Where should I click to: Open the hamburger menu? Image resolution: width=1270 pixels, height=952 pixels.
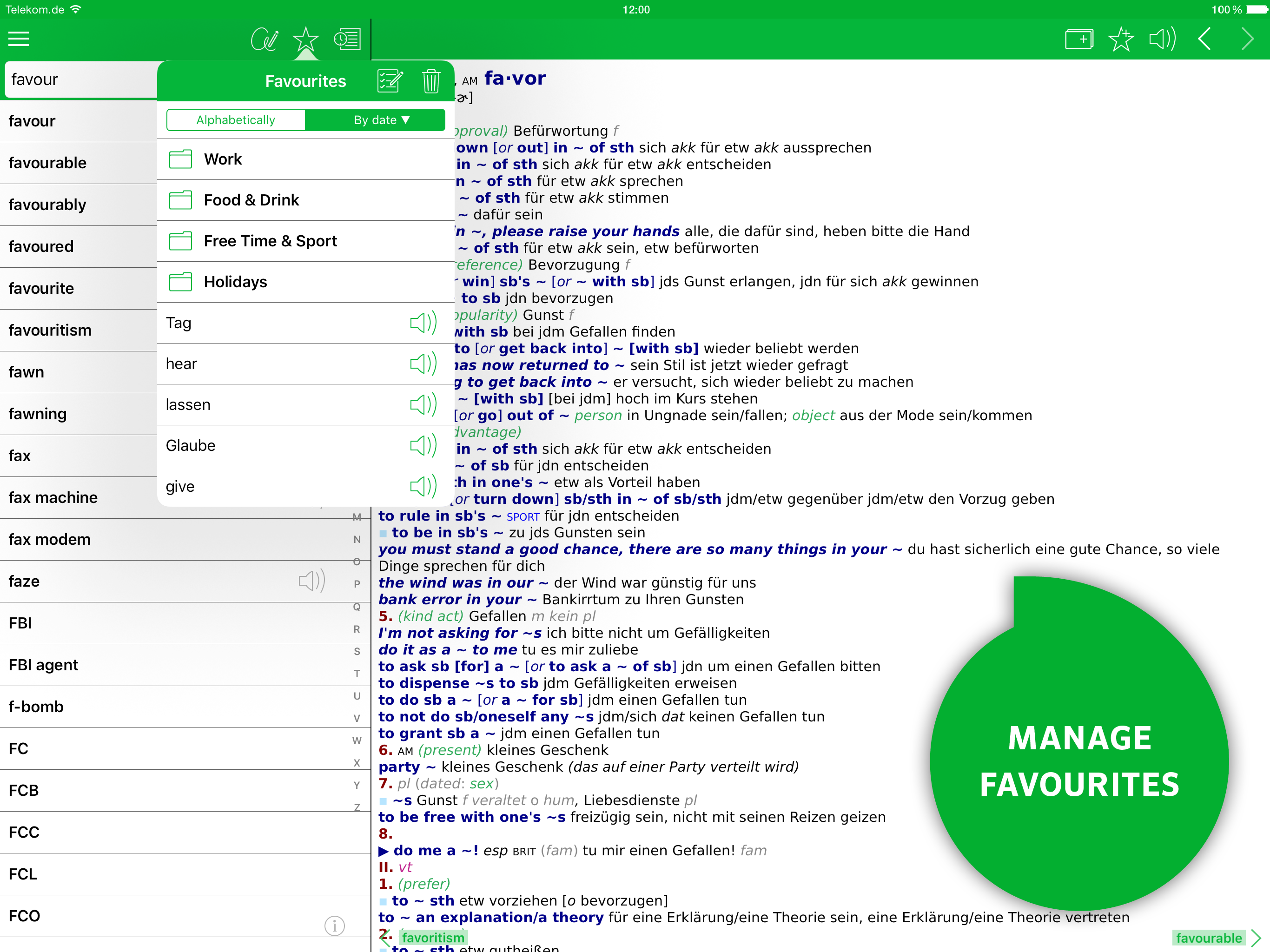click(19, 39)
